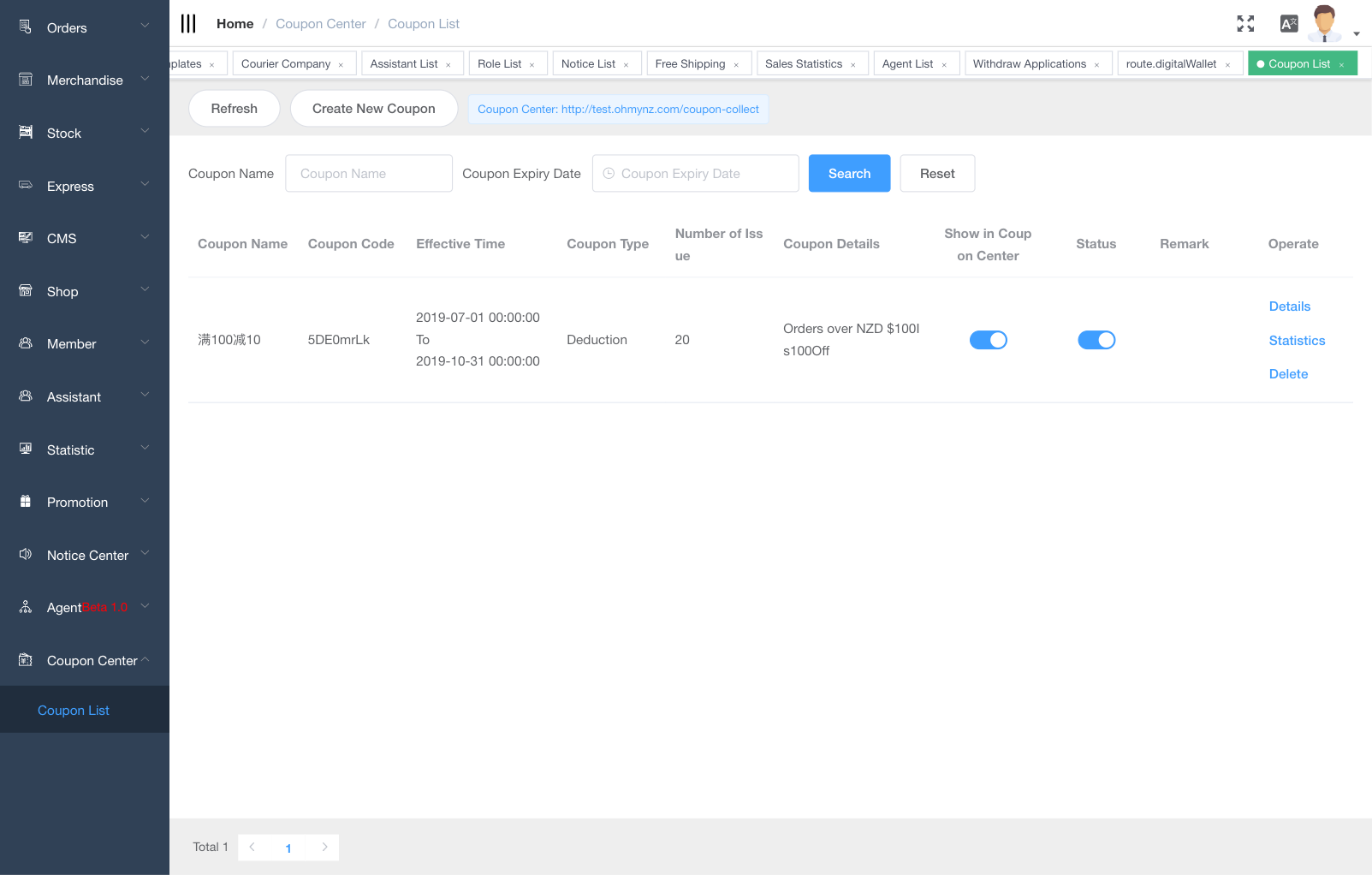The width and height of the screenshot is (1372, 875).
Task: Click the Stock sidebar icon
Action: tap(24, 133)
